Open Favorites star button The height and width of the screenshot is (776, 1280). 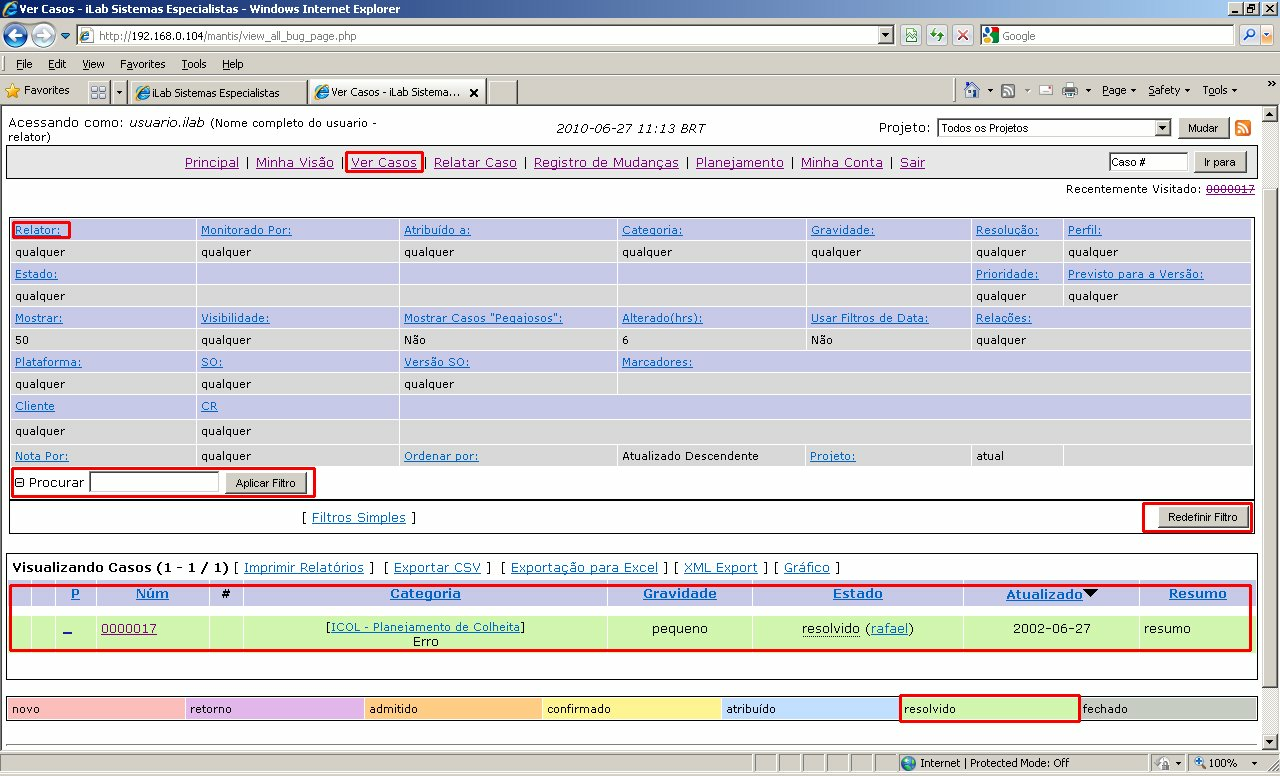[x=38, y=90]
